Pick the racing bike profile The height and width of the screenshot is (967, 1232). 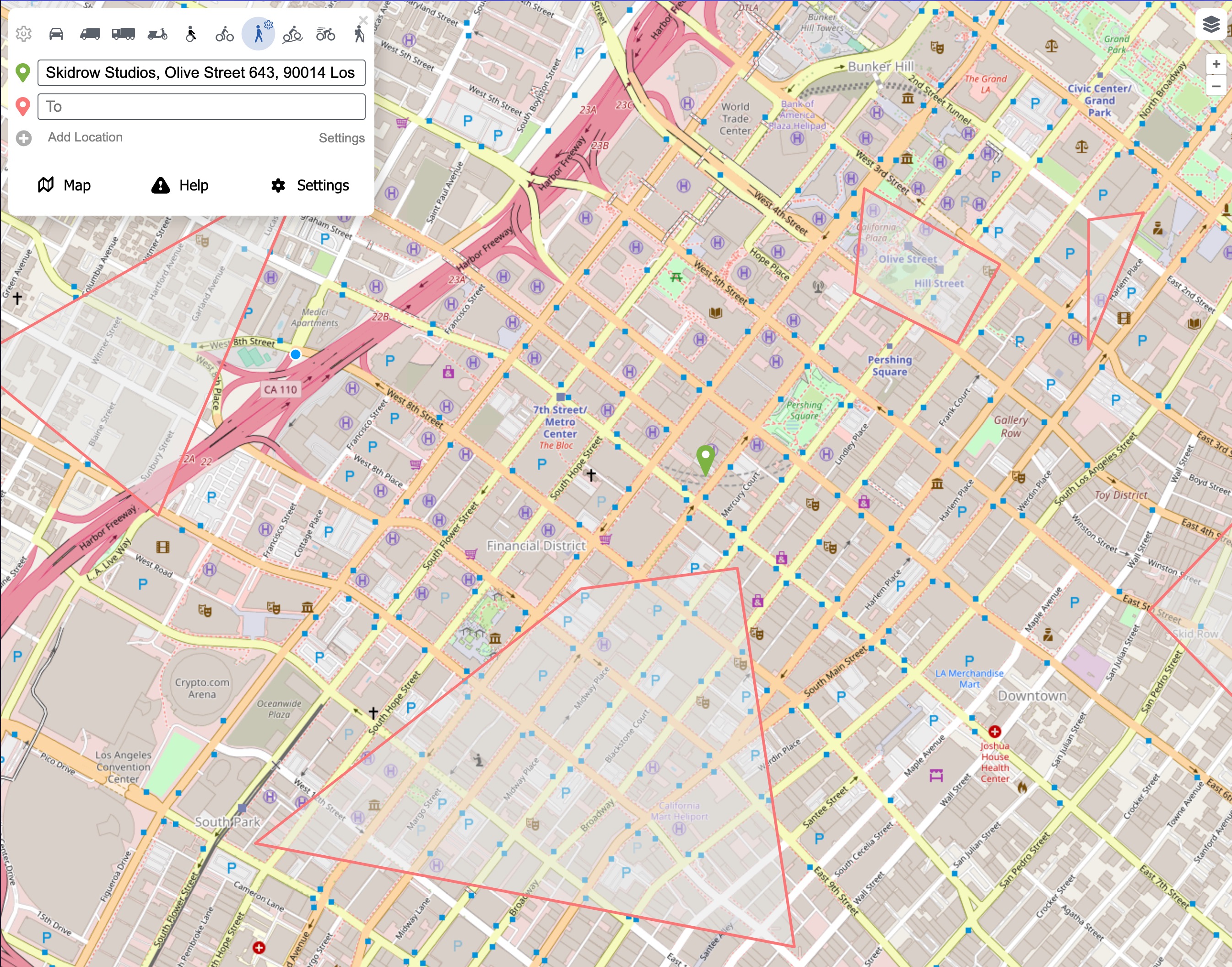pyautogui.click(x=325, y=34)
